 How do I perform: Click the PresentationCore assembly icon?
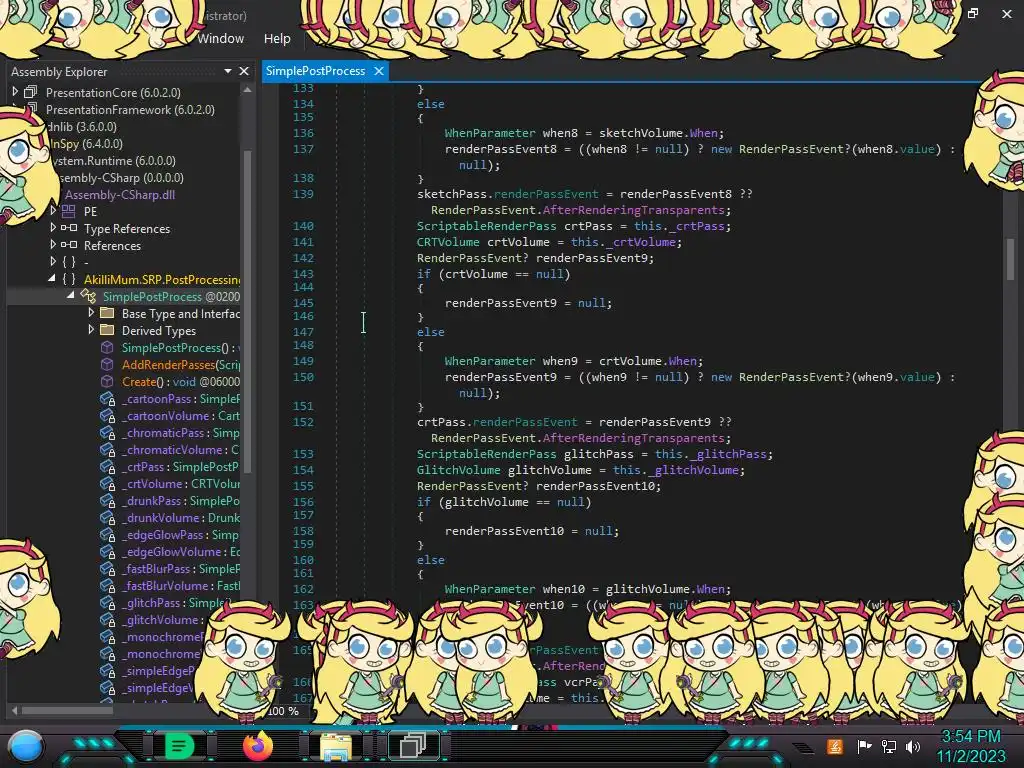click(31, 92)
